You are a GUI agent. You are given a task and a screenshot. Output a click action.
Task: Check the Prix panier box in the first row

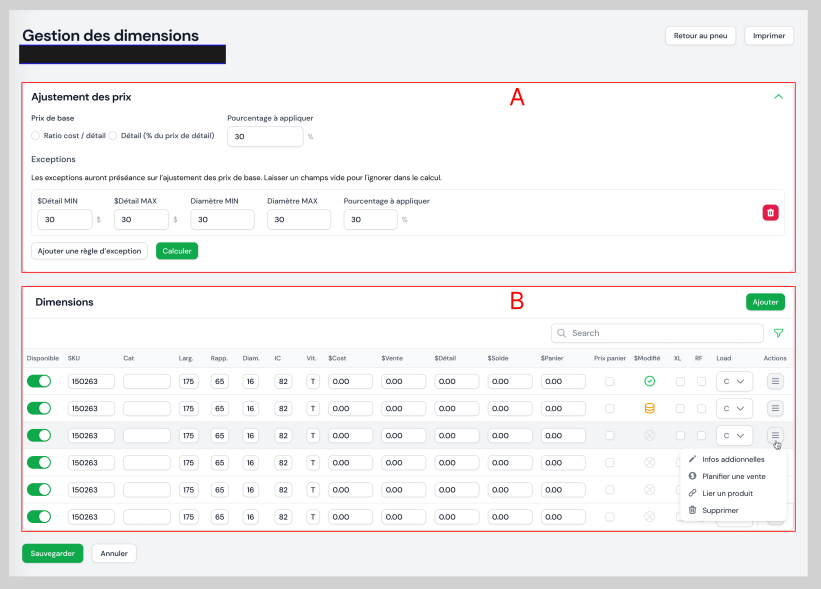(x=609, y=381)
